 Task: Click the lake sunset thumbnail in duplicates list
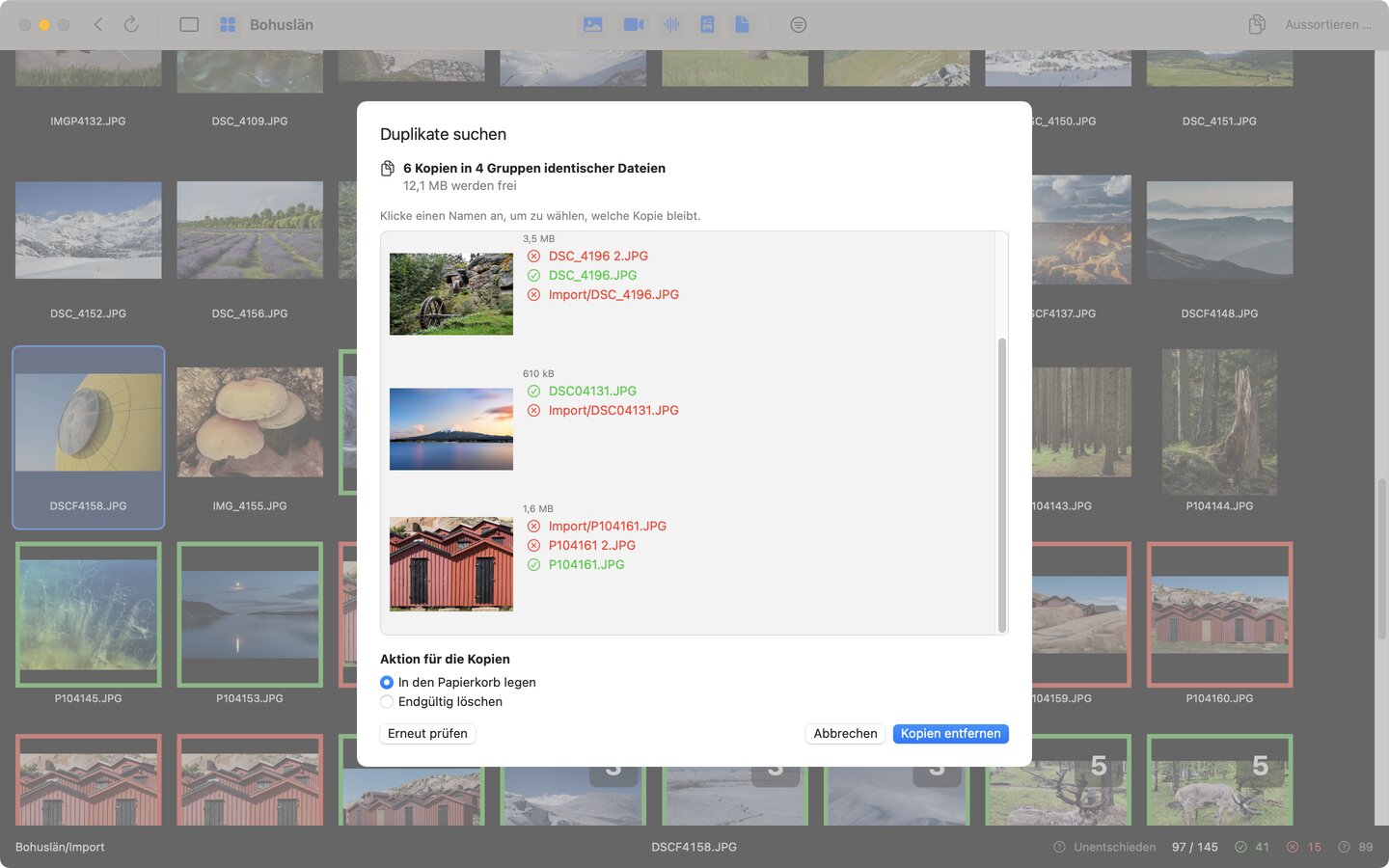pyautogui.click(x=451, y=429)
